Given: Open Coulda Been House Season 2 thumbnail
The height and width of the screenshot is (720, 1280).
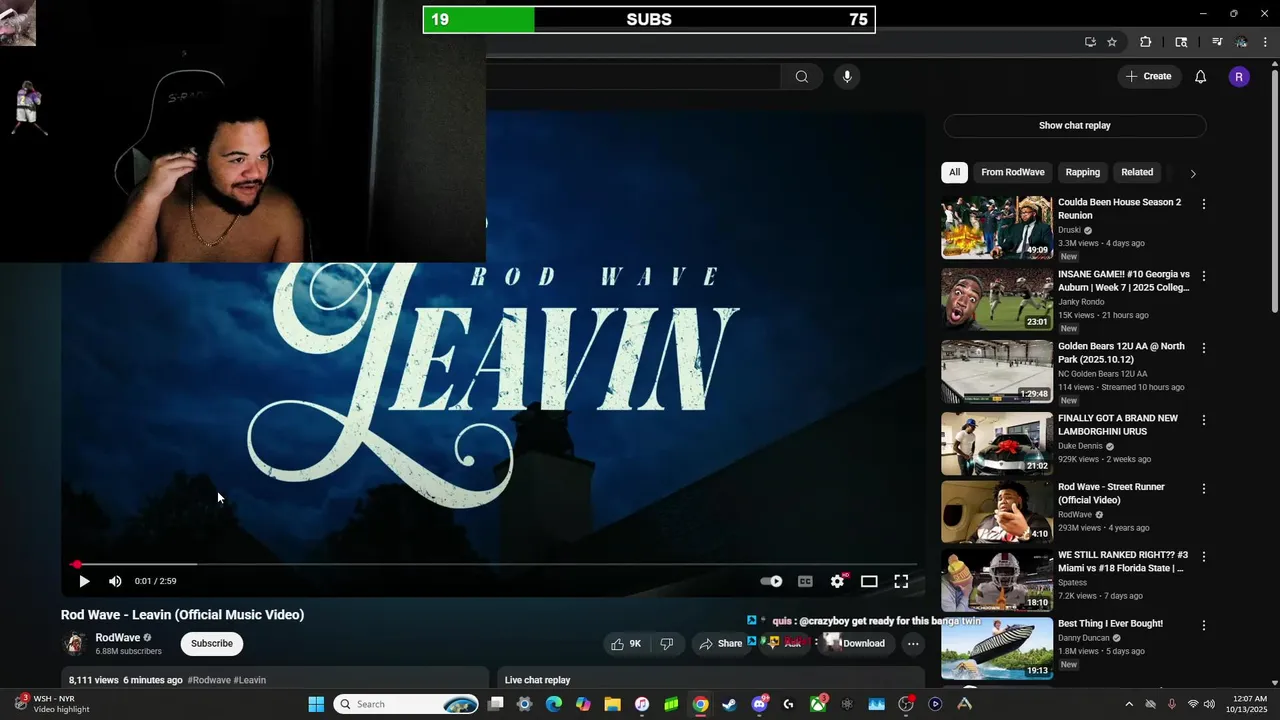Looking at the screenshot, I should [x=997, y=228].
